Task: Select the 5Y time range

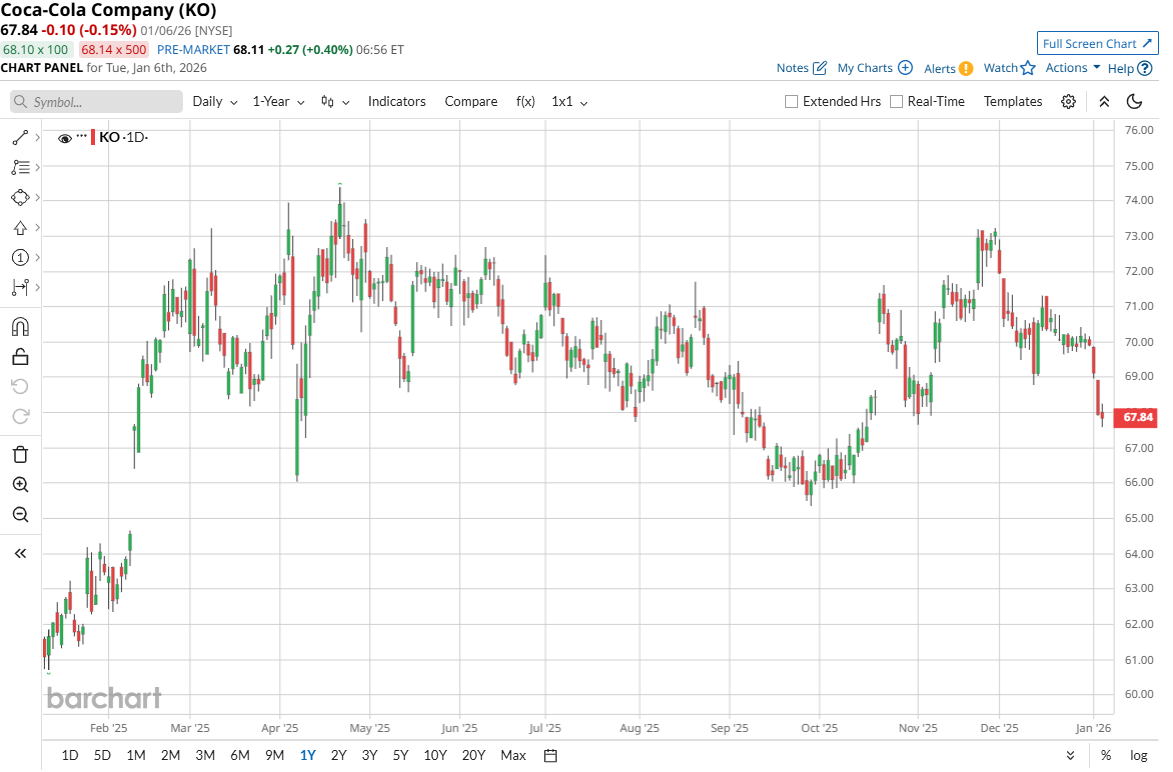Action: tap(400, 756)
